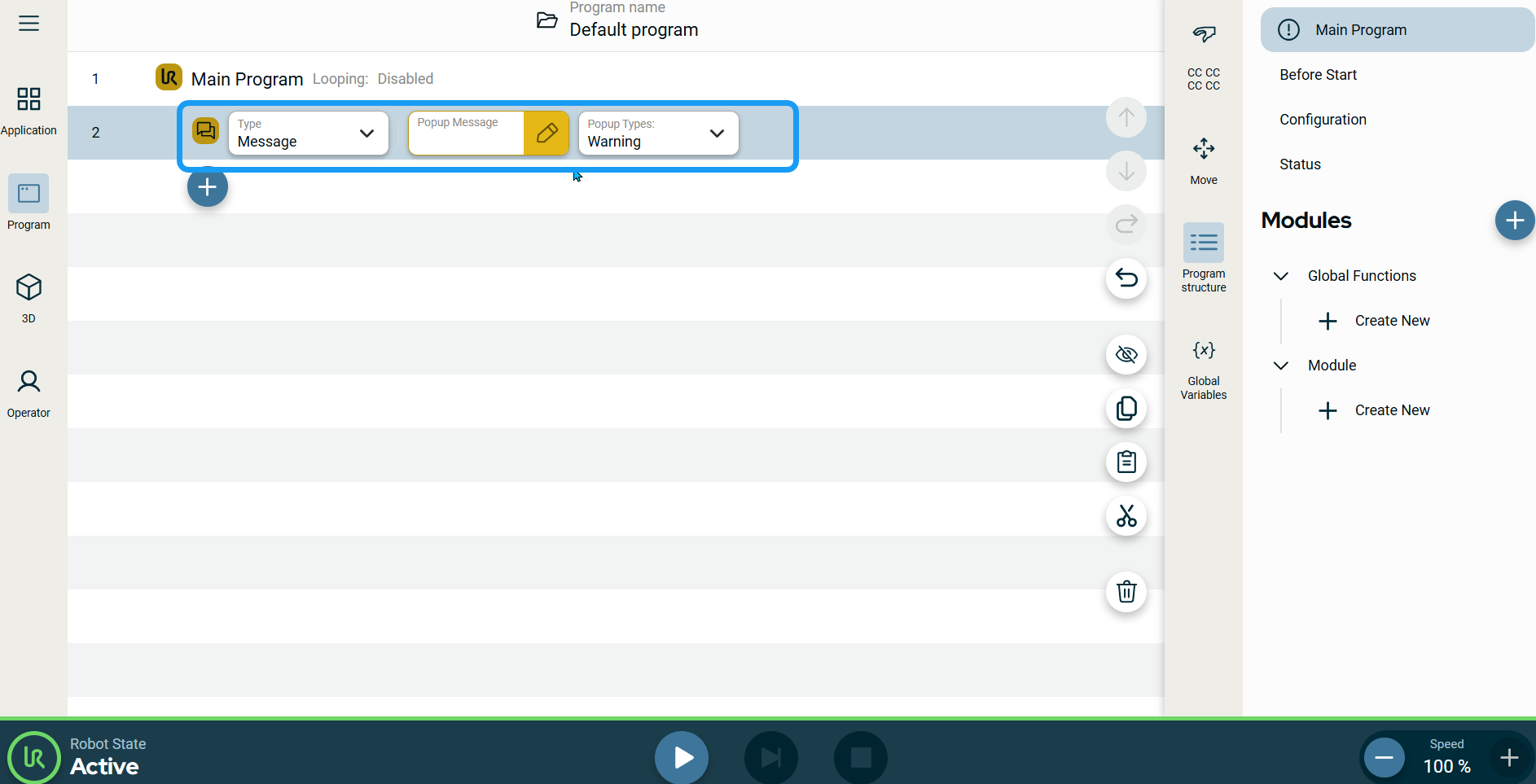Switch to the Application tab
Screen dimensions: 1536x784
tap(29, 110)
